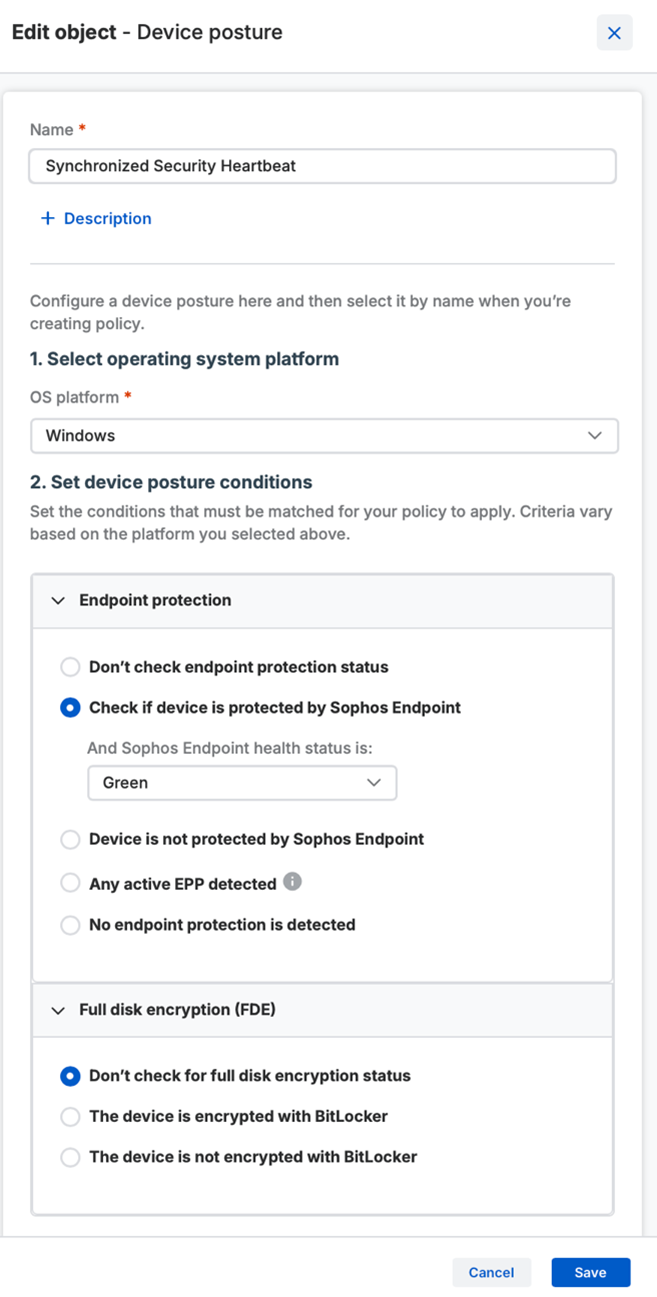Viewport: 657px width, 1297px height.
Task: Open the OS platform dropdown showing Windows
Action: (x=323, y=435)
